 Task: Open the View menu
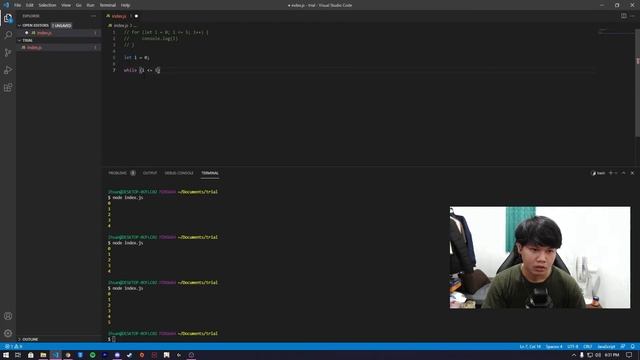coord(66,5)
